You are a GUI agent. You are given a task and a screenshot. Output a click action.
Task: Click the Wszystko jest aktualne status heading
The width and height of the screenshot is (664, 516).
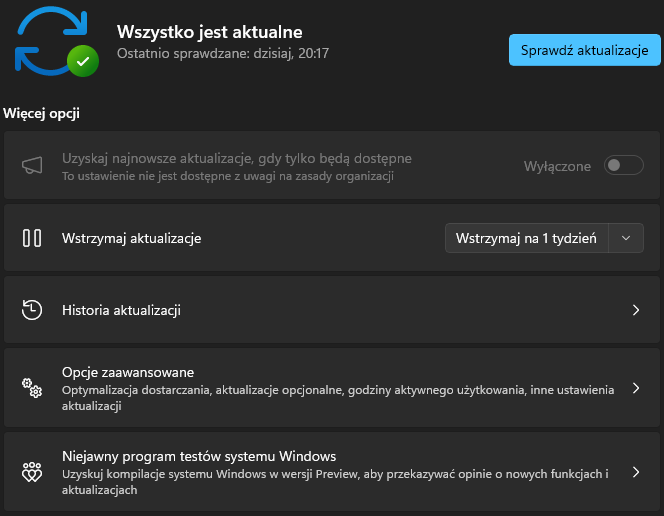pyautogui.click(x=209, y=32)
